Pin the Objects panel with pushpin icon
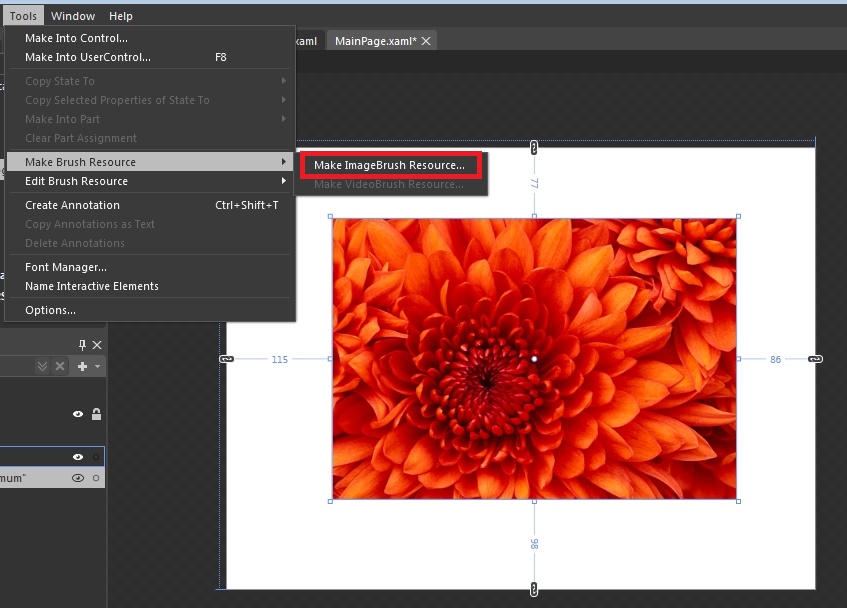Image resolution: width=847 pixels, height=608 pixels. [x=83, y=345]
